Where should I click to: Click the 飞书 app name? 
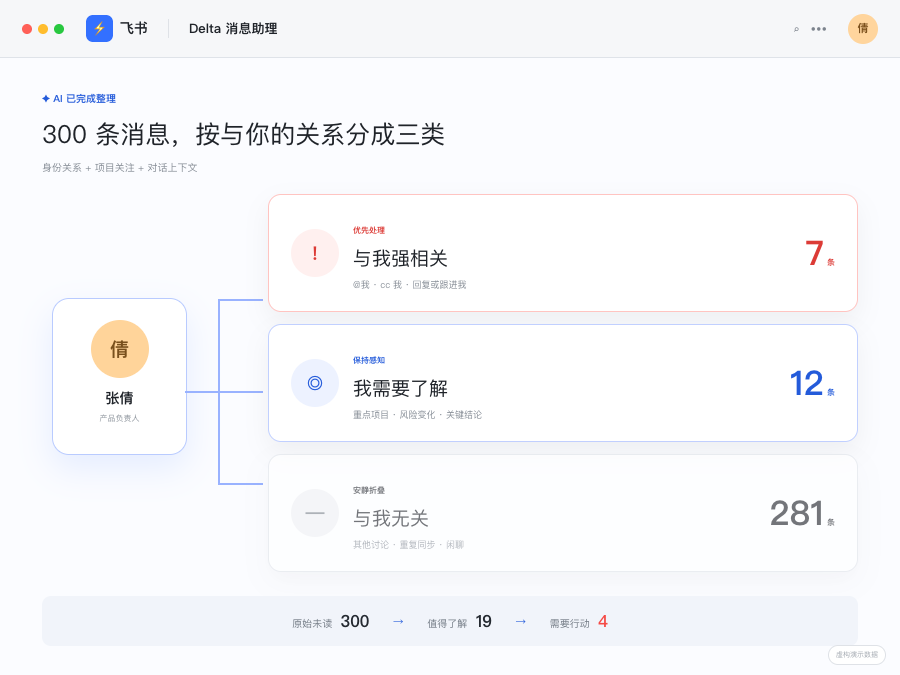[134, 28]
